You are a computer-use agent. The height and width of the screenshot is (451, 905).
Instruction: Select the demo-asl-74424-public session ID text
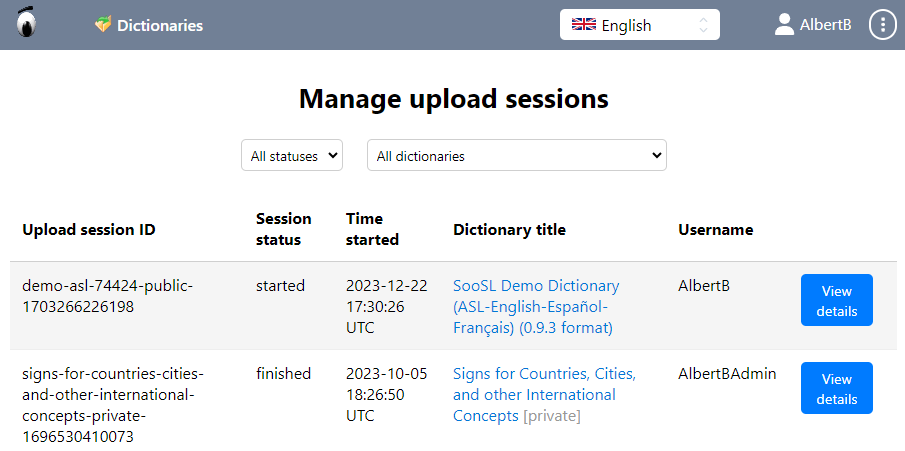(107, 296)
